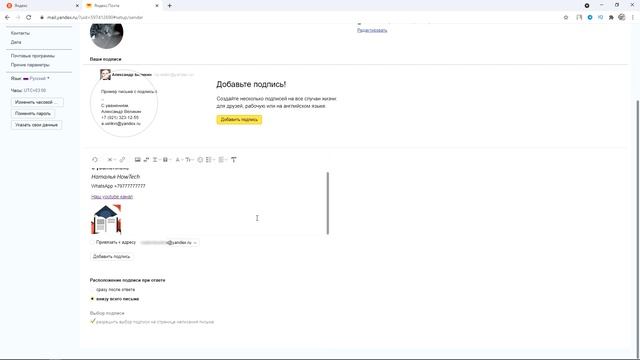This screenshot has width=640, height=360.
Task: Click the emoji smiley icon in editor toolbar
Action: pyautogui.click(x=200, y=160)
